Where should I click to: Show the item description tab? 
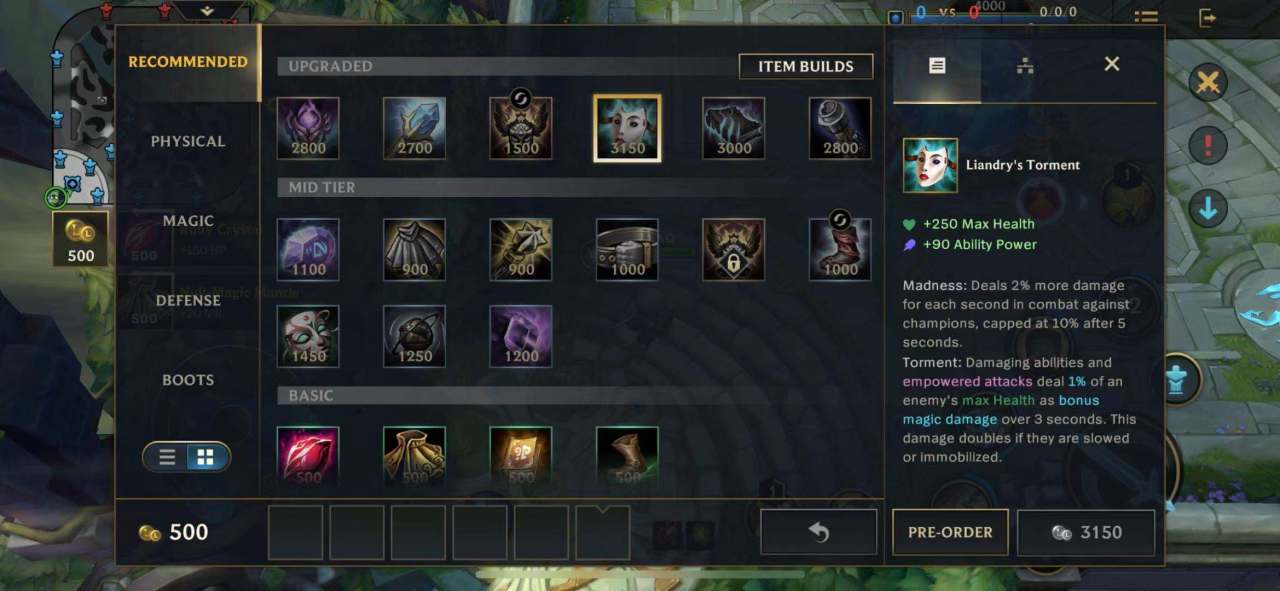click(x=937, y=65)
